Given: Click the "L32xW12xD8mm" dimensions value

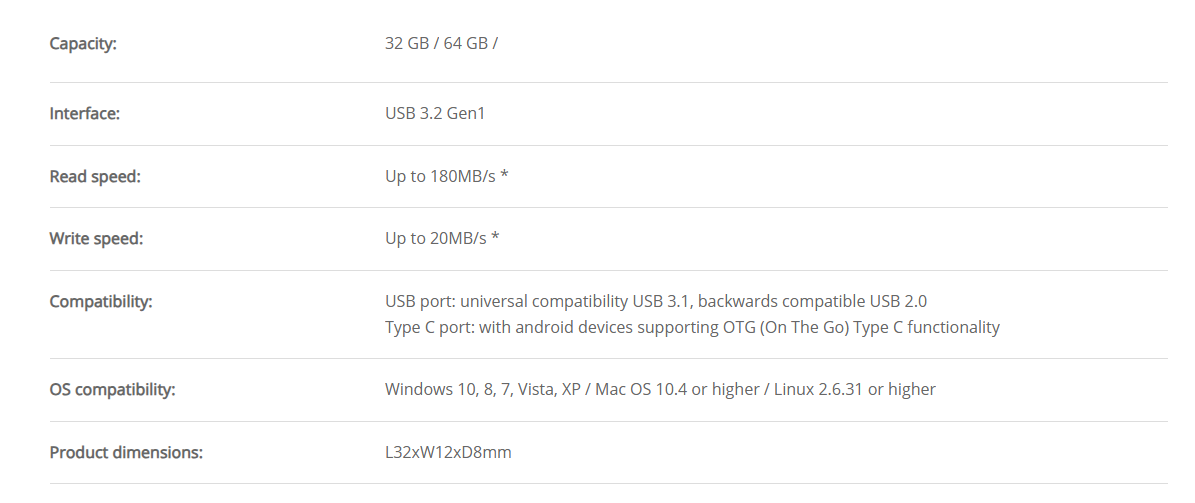Looking at the screenshot, I should click(448, 452).
